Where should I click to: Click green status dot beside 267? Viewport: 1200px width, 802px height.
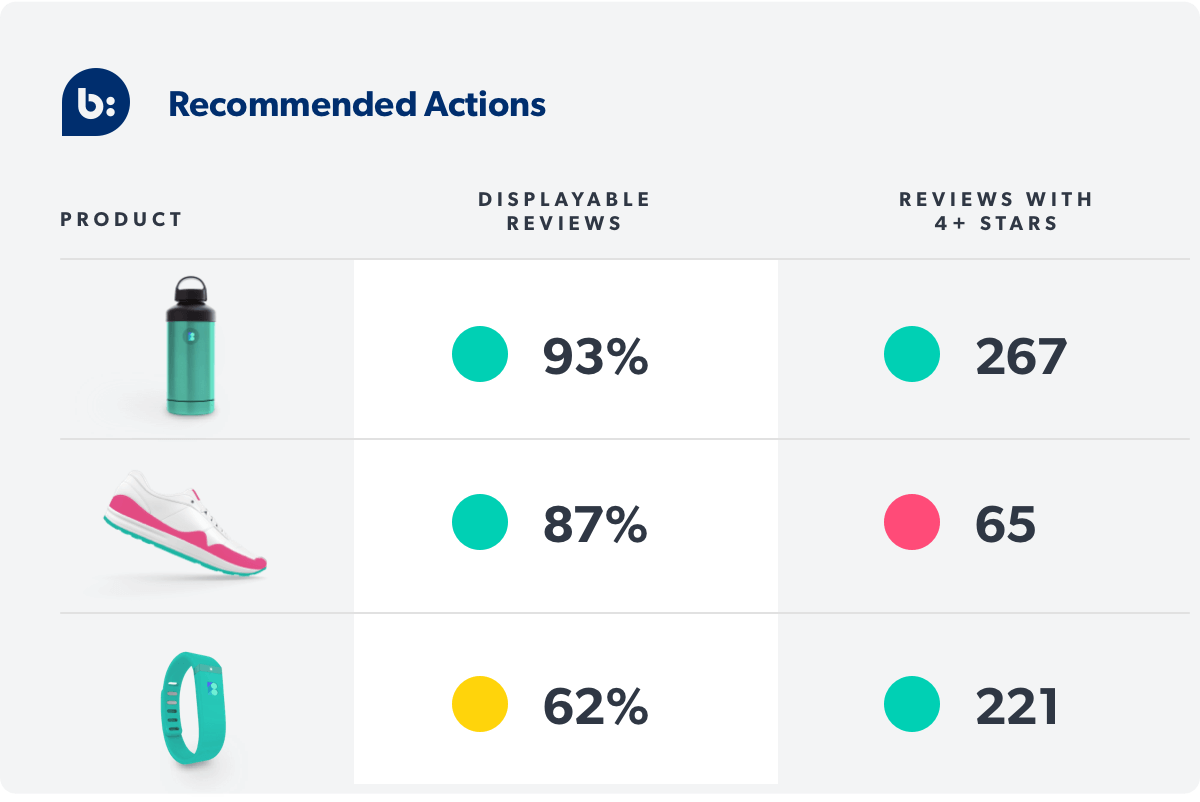(912, 355)
